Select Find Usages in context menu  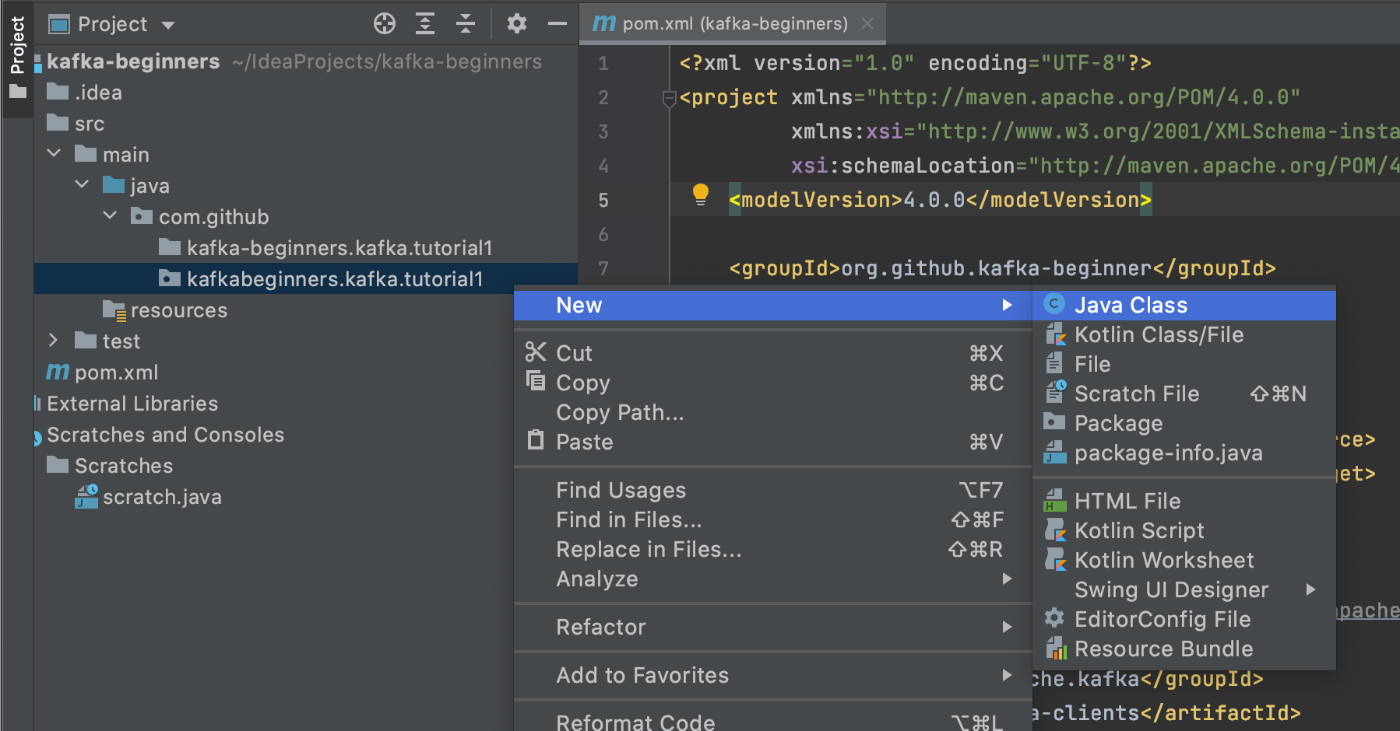(x=773, y=490)
